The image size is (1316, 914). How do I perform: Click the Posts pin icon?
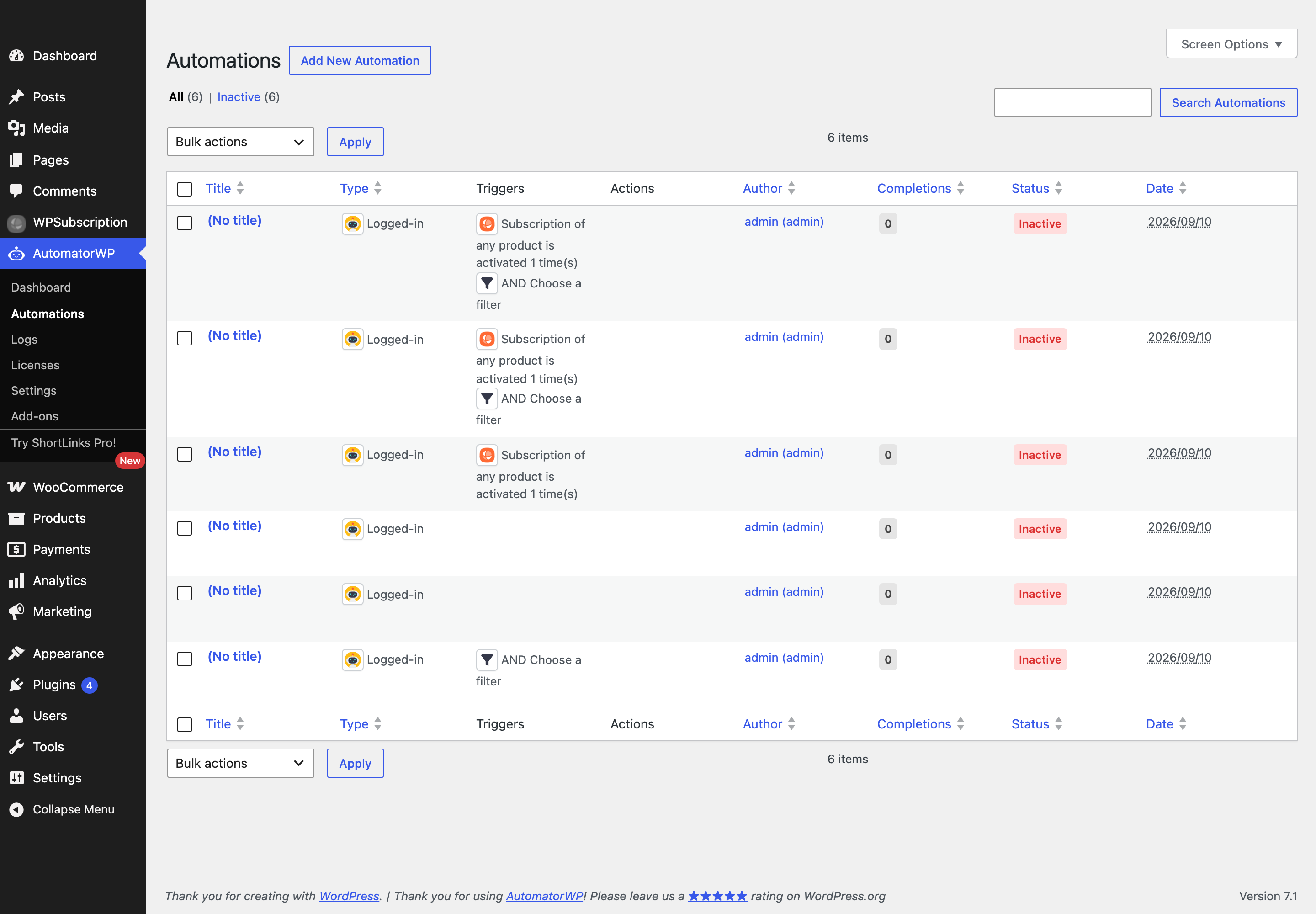click(x=16, y=97)
